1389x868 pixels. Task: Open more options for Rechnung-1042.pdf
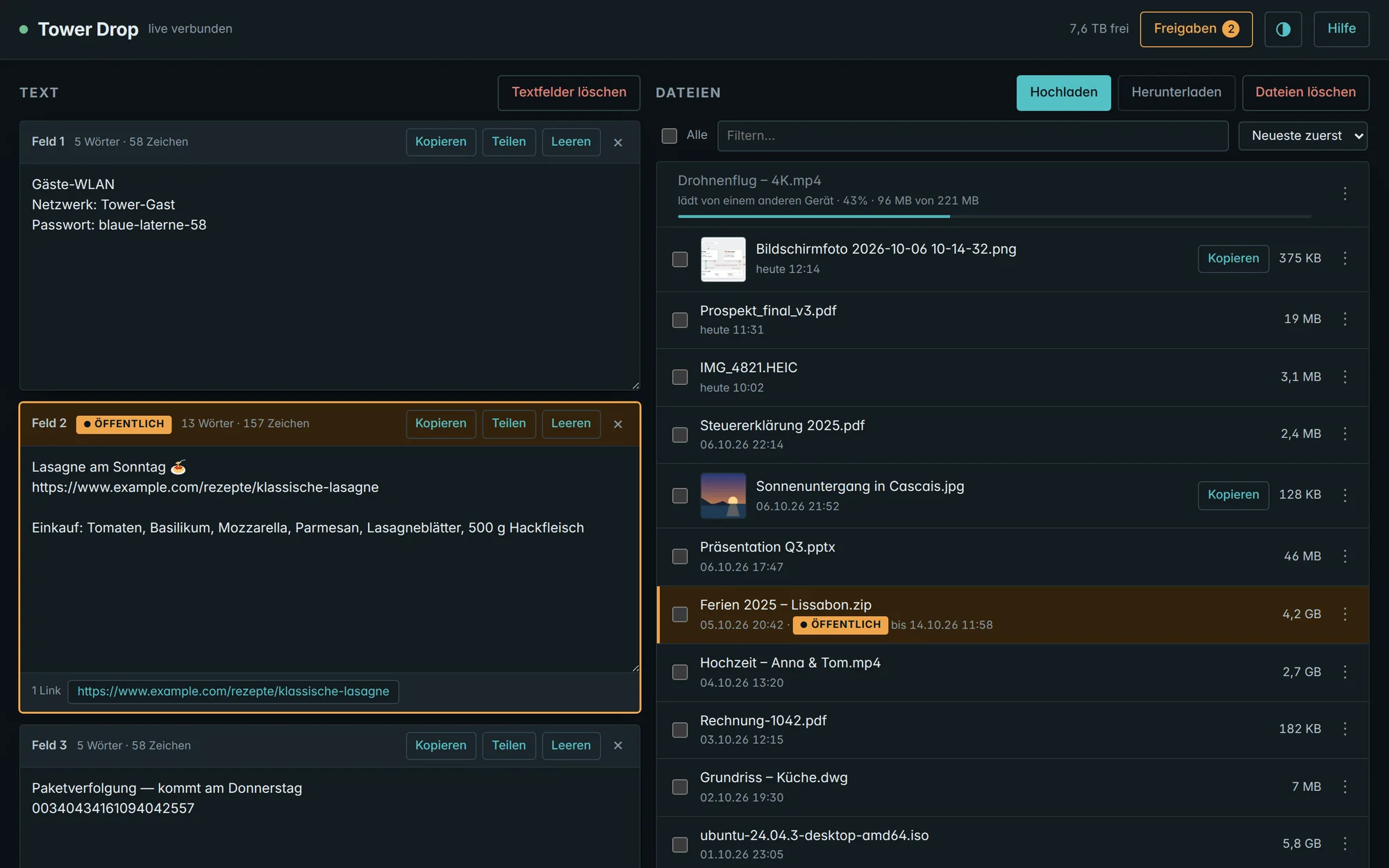point(1345,729)
